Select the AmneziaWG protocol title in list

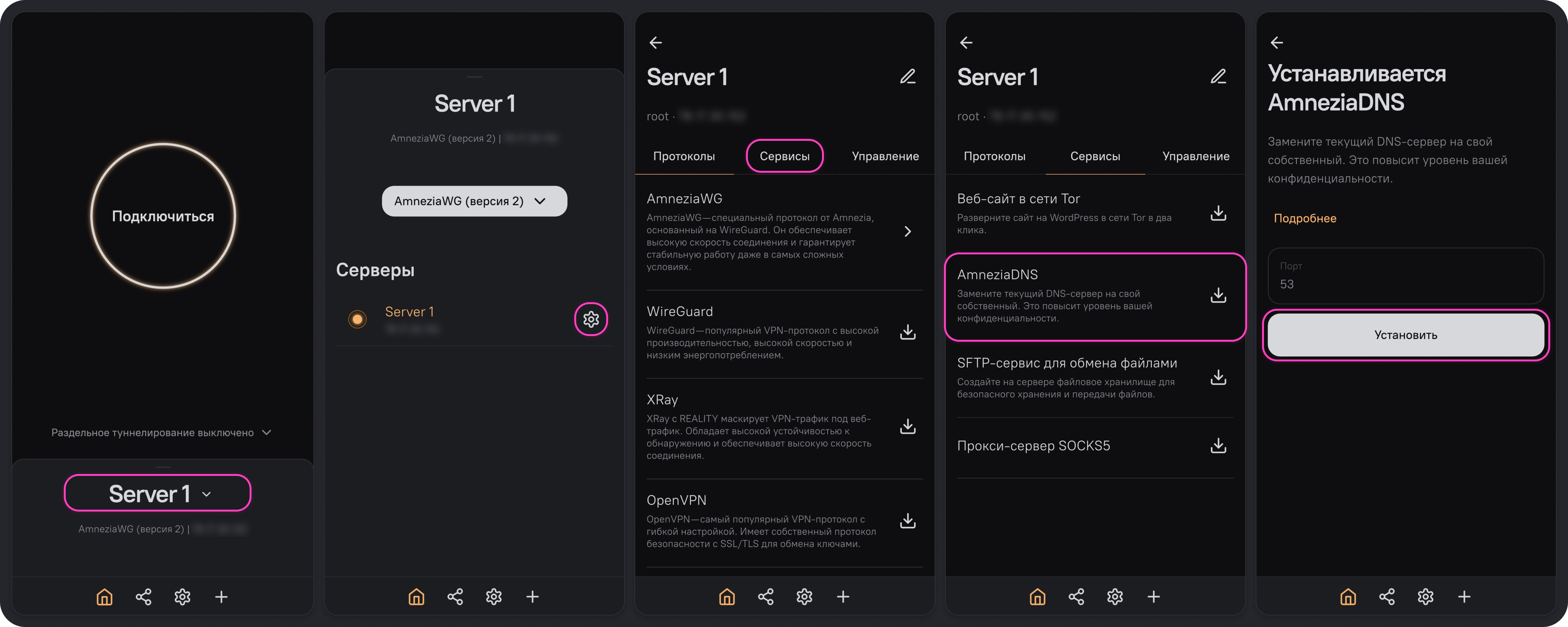684,198
